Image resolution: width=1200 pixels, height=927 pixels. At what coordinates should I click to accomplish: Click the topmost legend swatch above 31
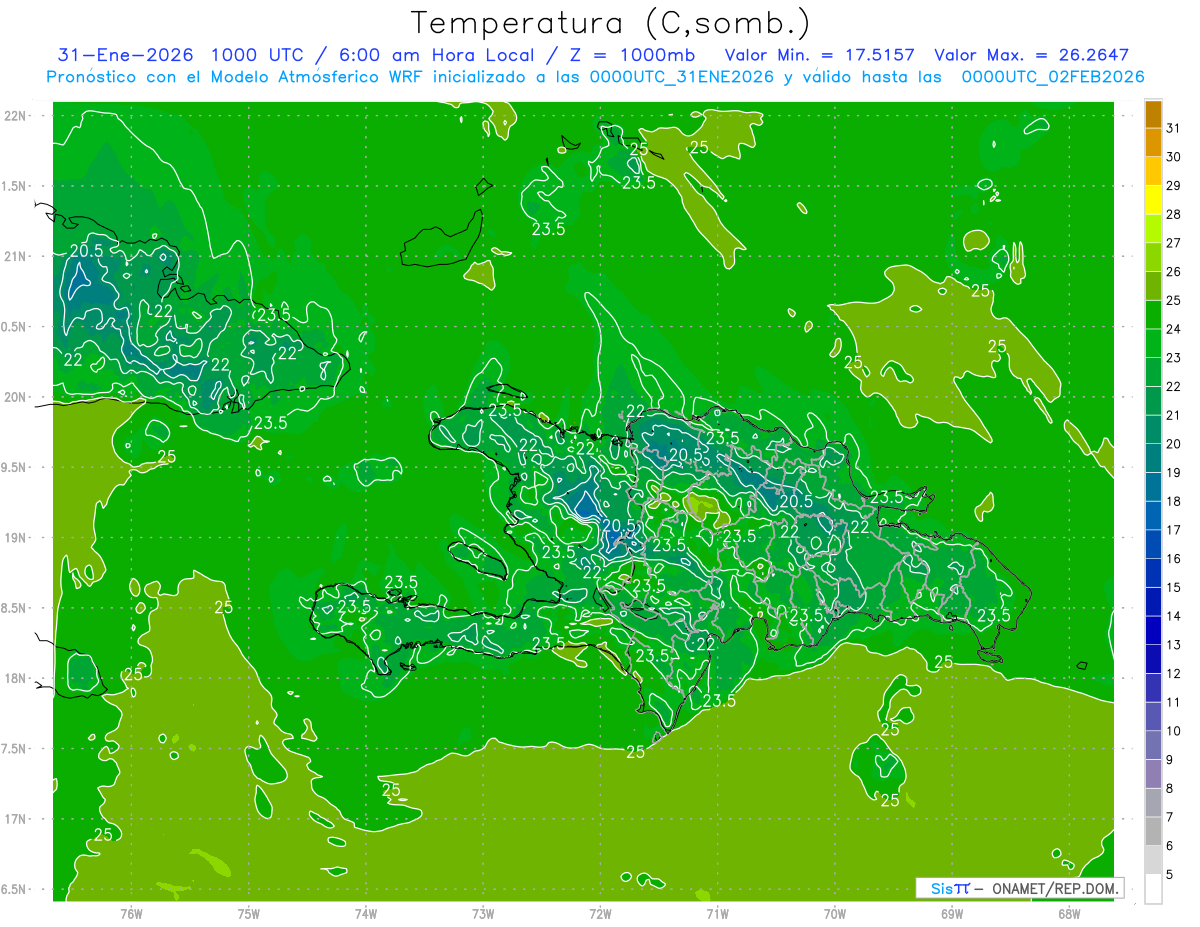pos(1153,114)
